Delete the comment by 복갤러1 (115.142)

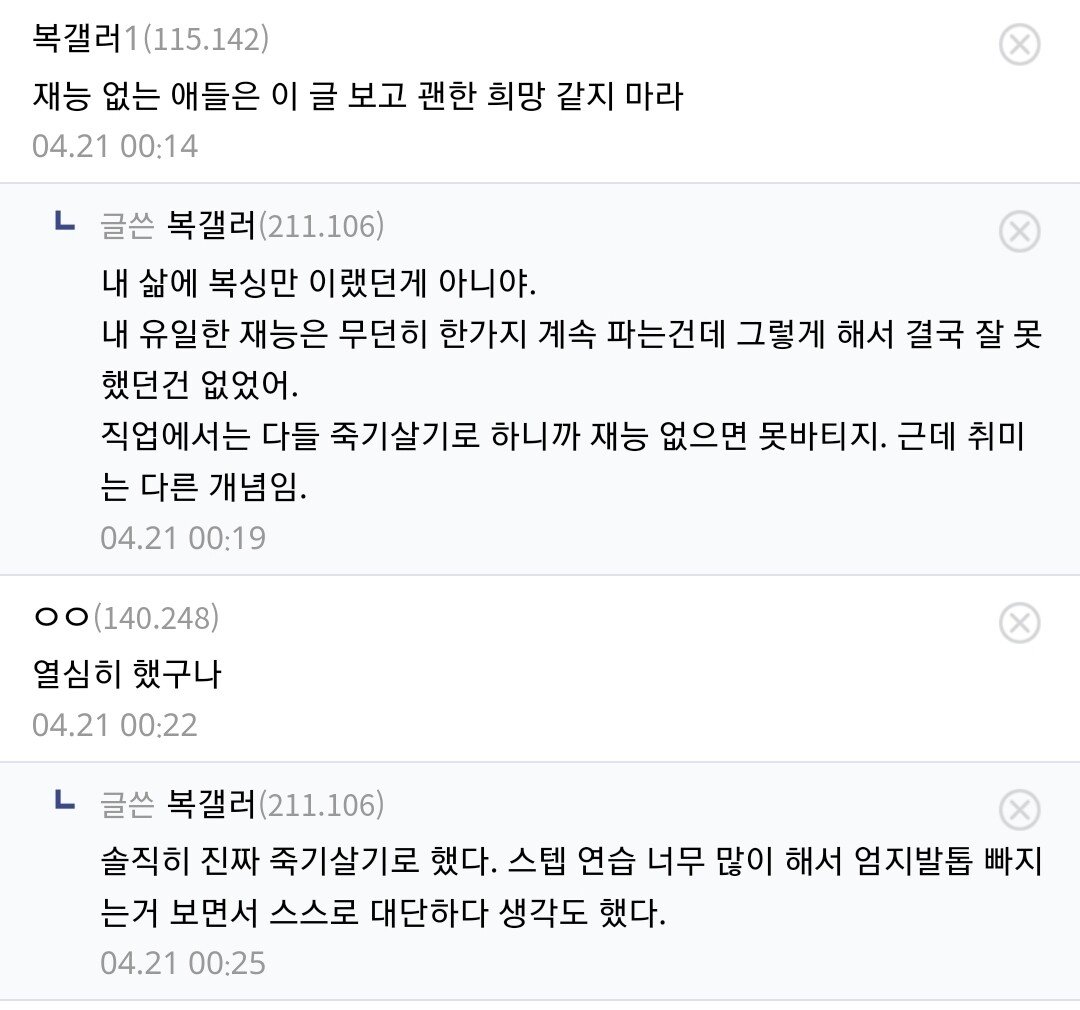click(x=1019, y=45)
